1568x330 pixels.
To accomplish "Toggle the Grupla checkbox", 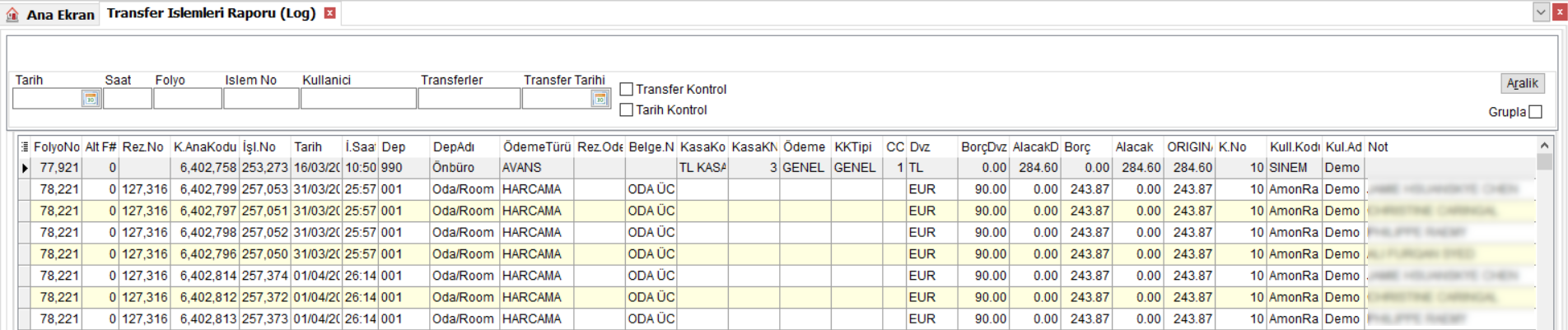I will tap(1535, 112).
